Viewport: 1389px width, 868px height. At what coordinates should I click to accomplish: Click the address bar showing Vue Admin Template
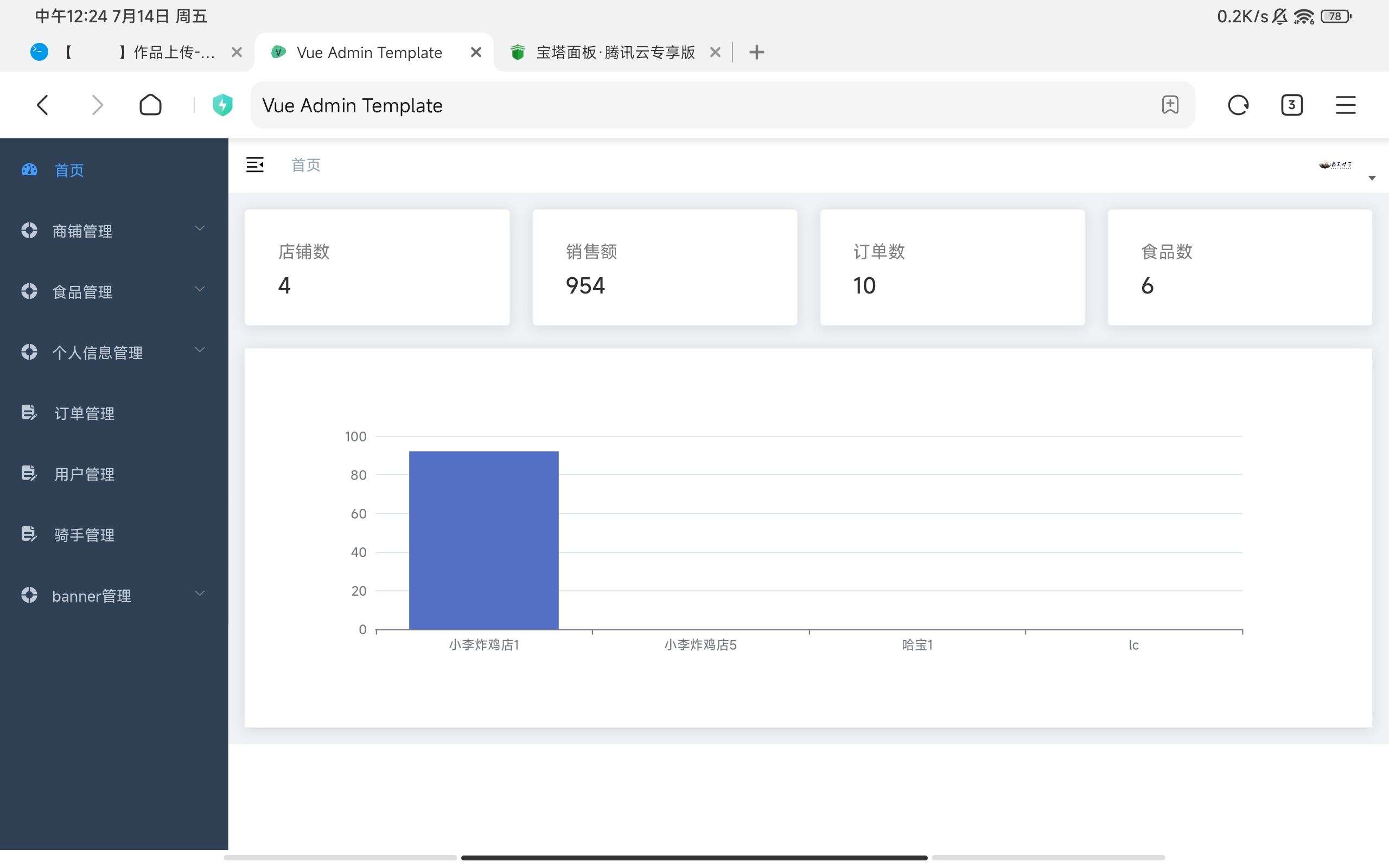(x=722, y=105)
